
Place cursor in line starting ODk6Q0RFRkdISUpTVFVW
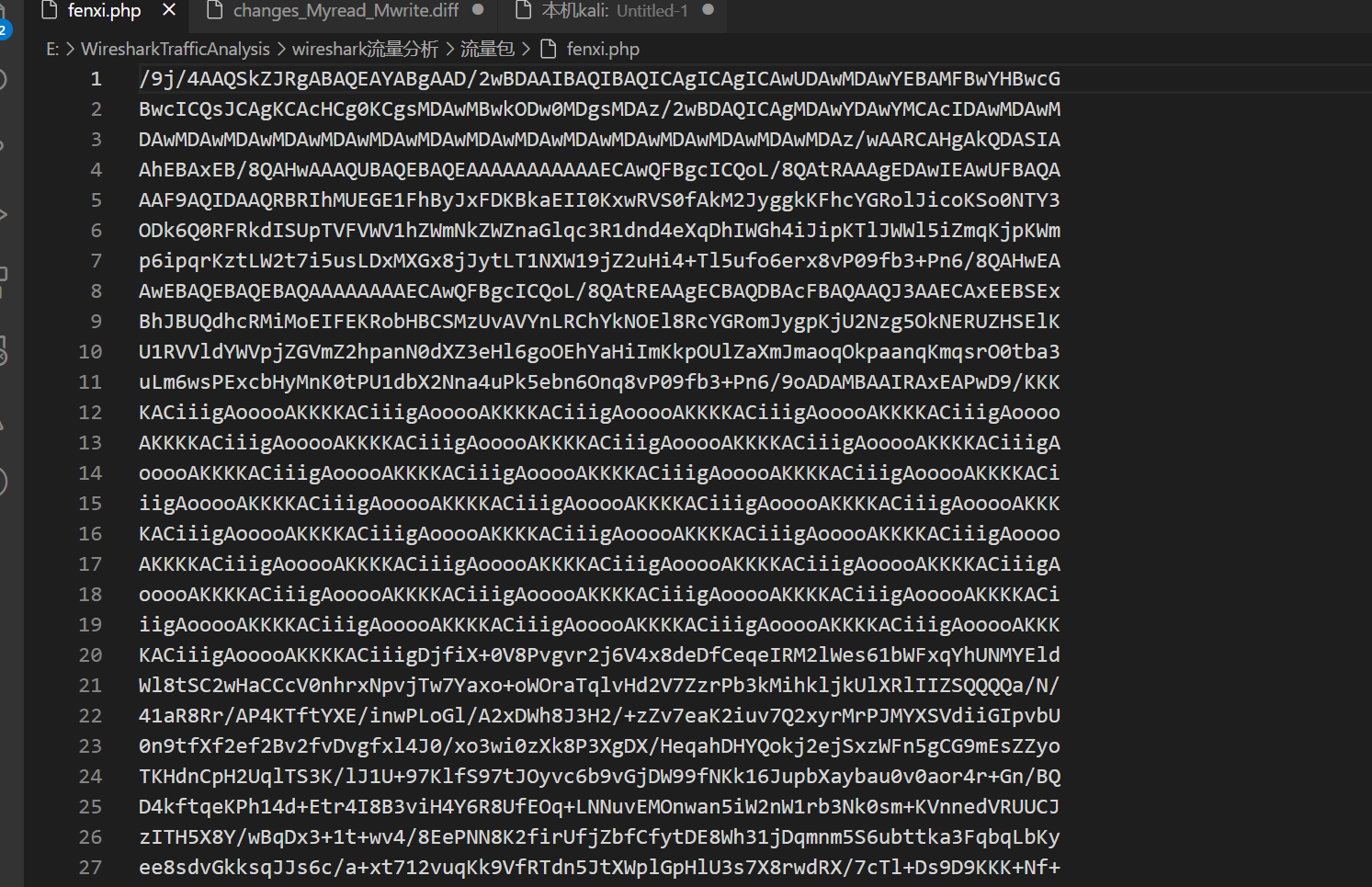point(599,231)
